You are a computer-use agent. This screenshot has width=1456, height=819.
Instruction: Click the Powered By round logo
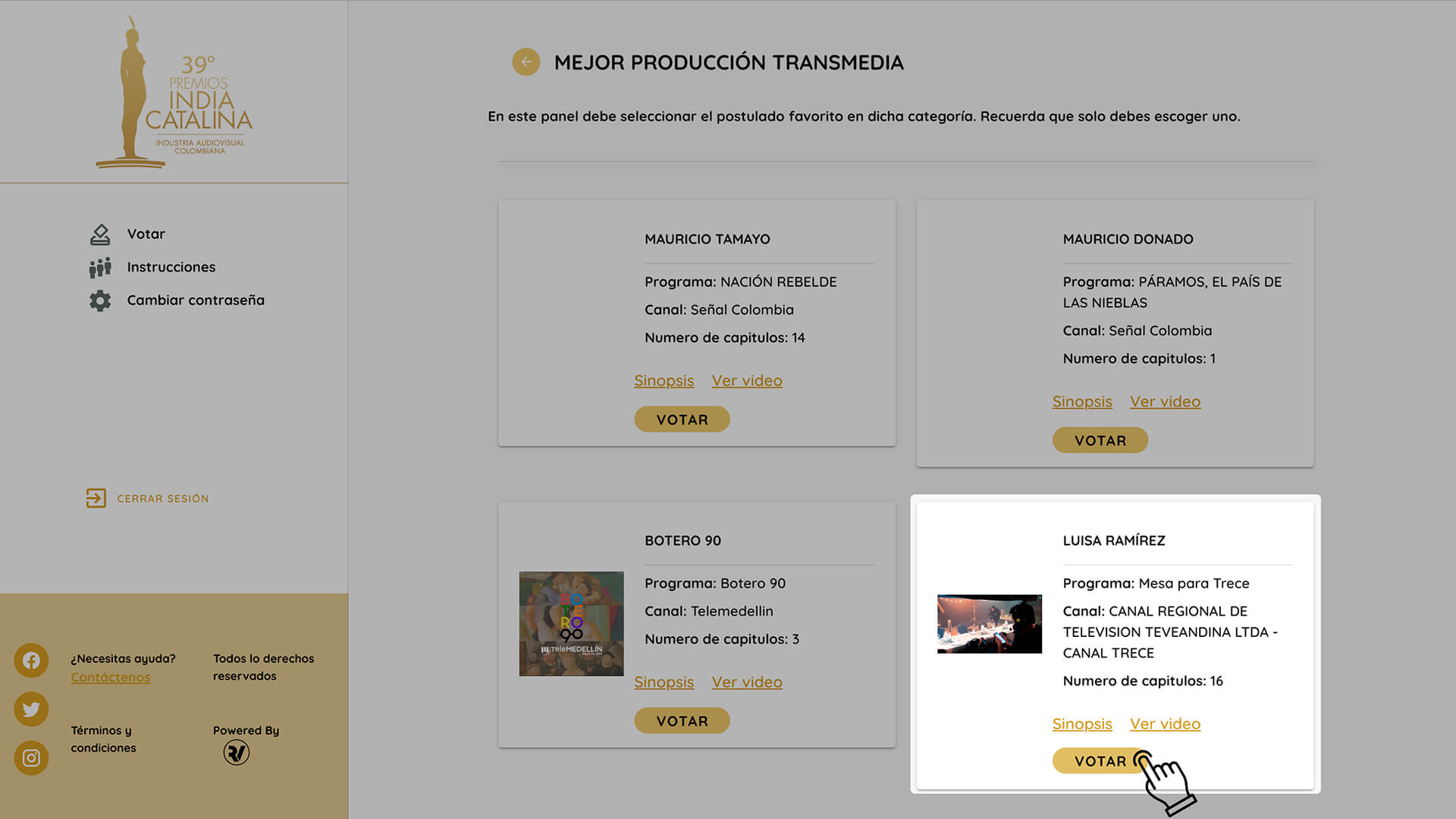pos(237,752)
